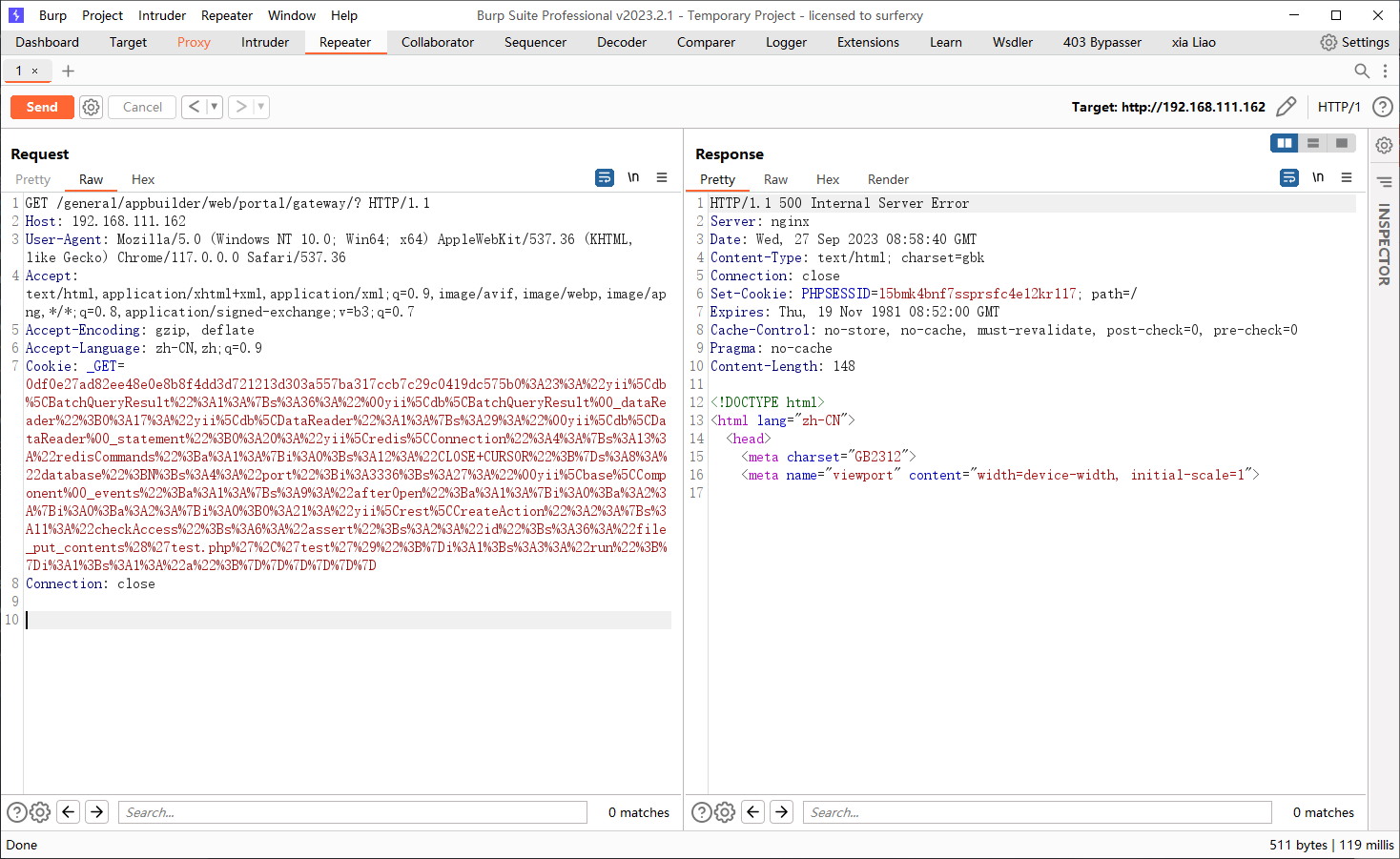
Task: Toggle the HTTP/1 protocol selector
Action: click(1339, 107)
